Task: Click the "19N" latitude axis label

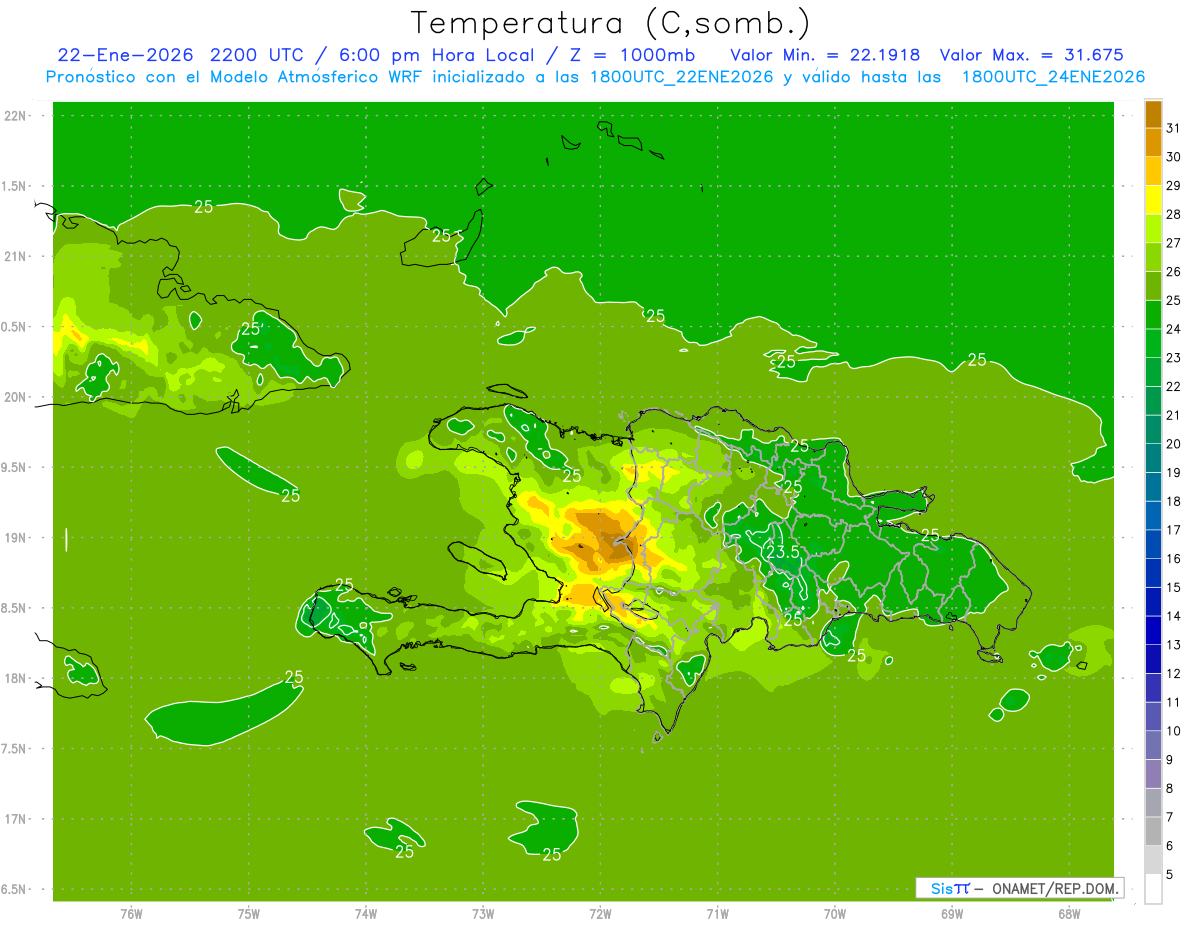Action: pos(15,538)
